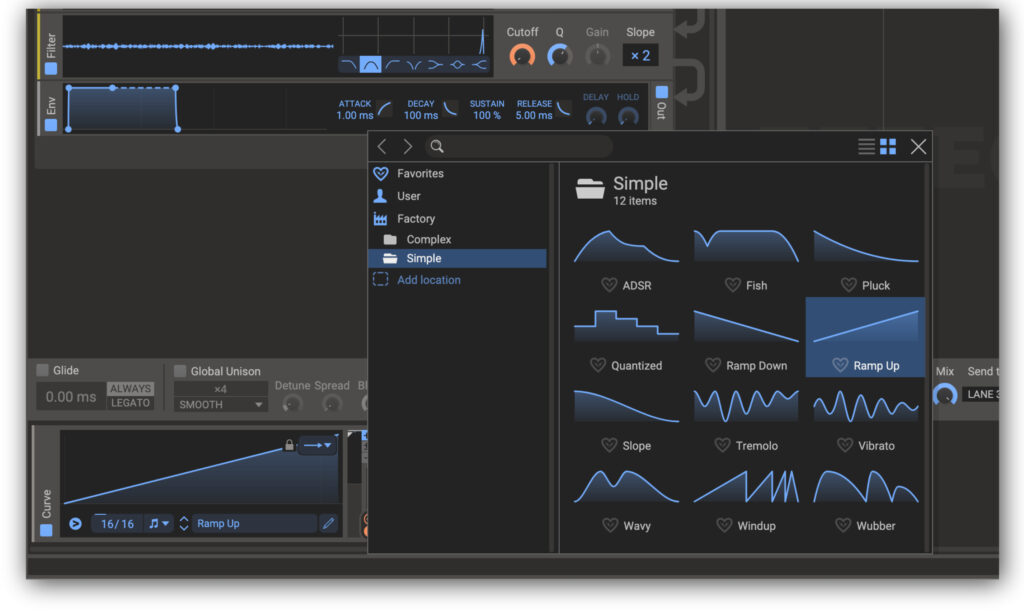Adjust the envelope Hold knob
The width and height of the screenshot is (1024, 614).
point(628,117)
